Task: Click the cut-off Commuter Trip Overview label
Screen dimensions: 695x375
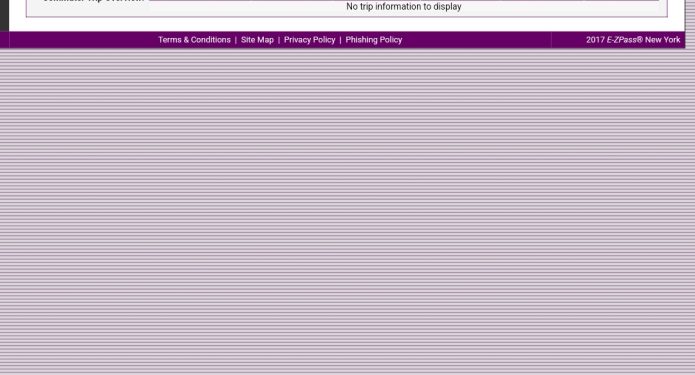Action: (x=93, y=1)
